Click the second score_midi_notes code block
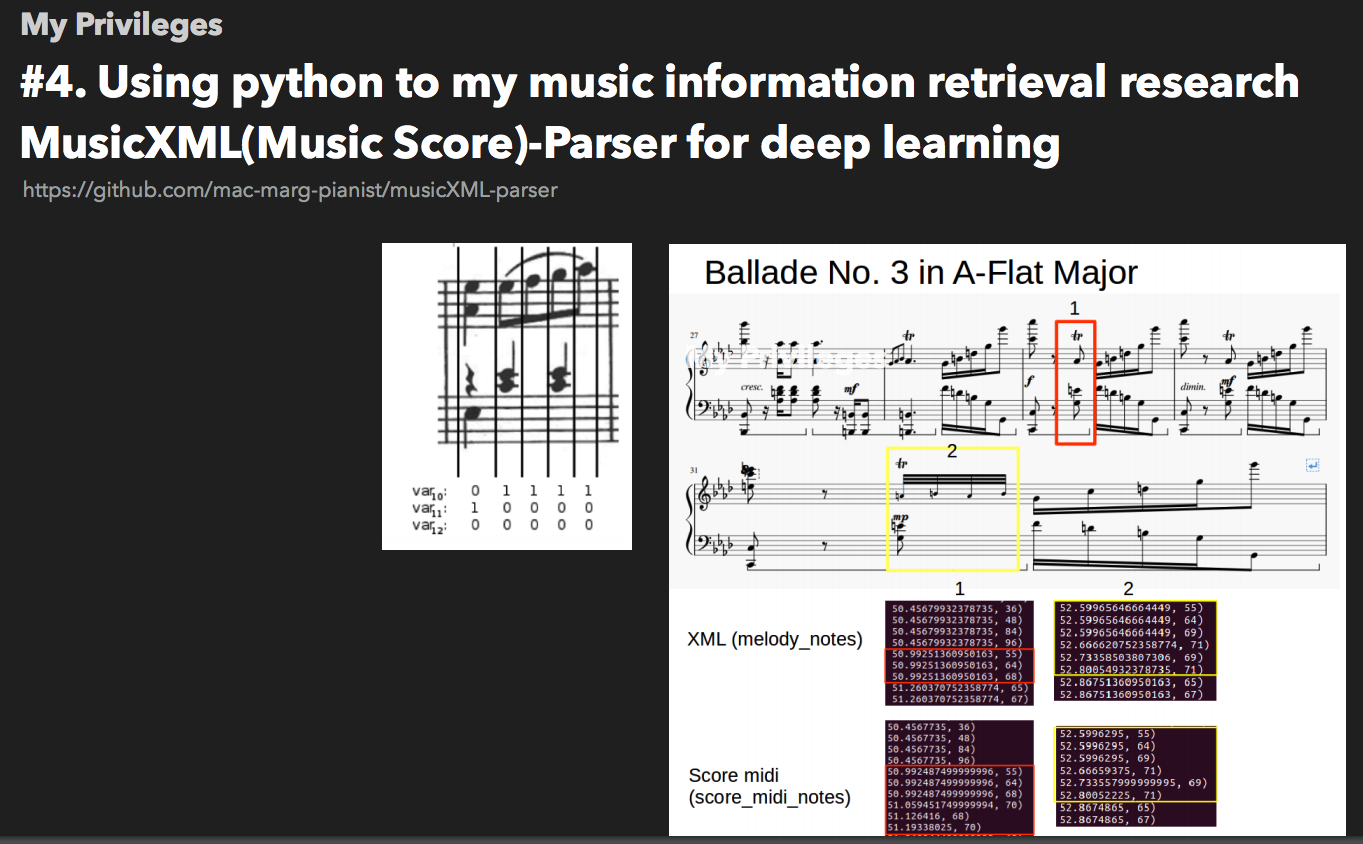This screenshot has width=1363, height=844. point(1135,777)
